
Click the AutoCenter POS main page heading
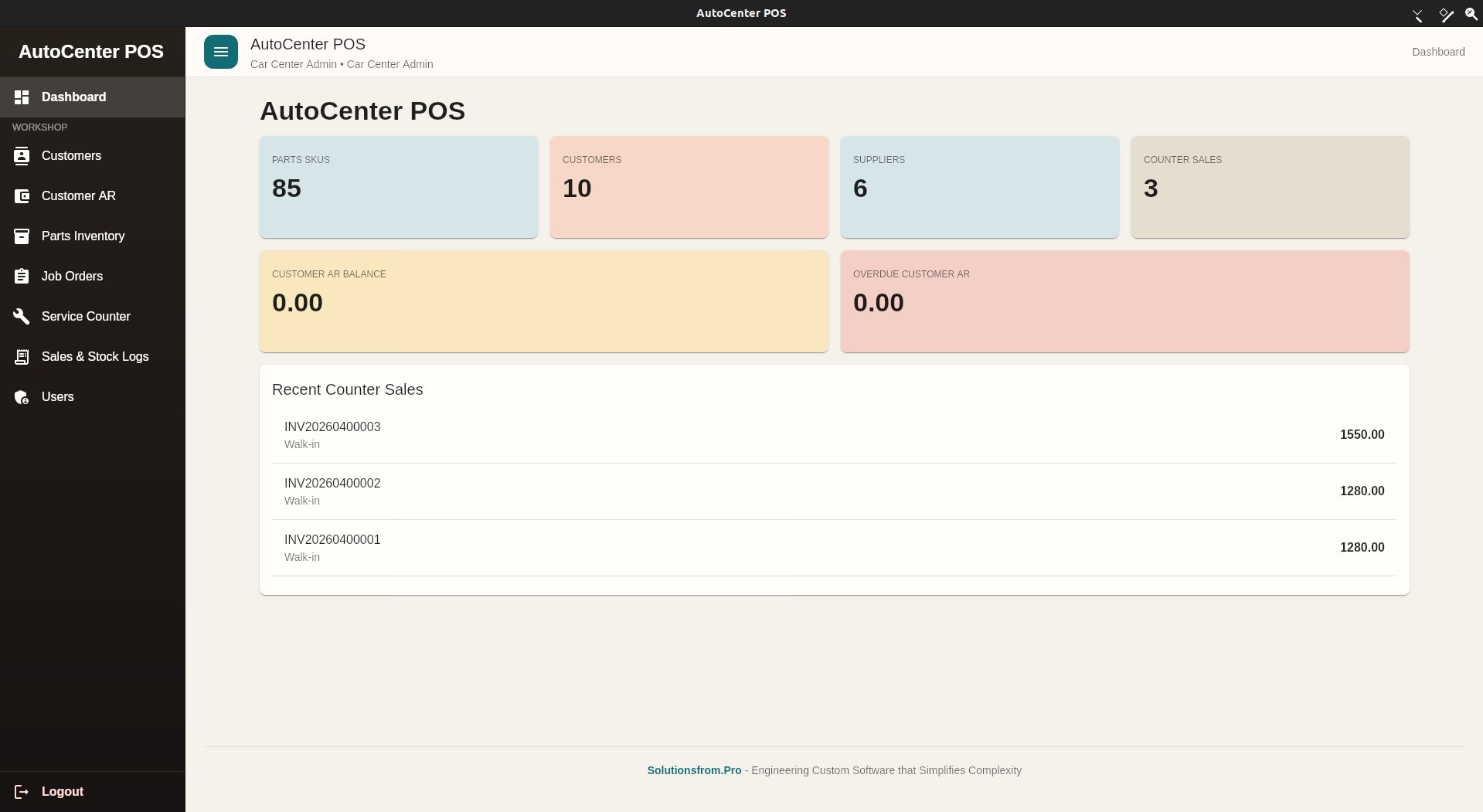click(x=362, y=111)
